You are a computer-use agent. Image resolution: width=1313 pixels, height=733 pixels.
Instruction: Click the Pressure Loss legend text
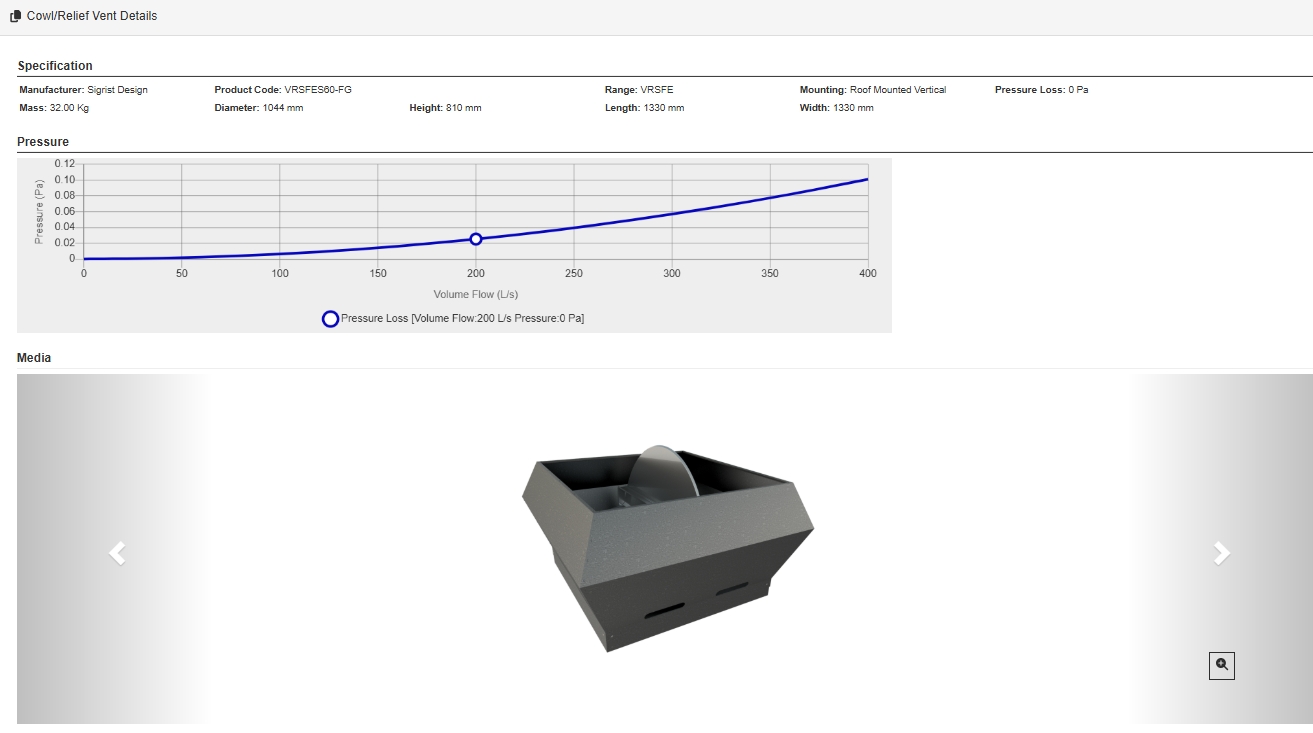pyautogui.click(x=462, y=319)
